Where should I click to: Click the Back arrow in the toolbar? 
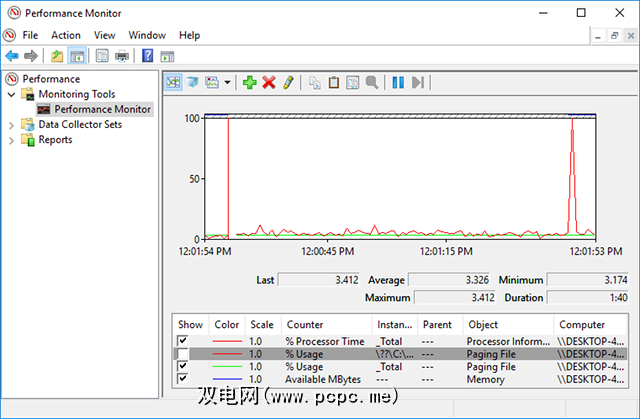click(12, 55)
